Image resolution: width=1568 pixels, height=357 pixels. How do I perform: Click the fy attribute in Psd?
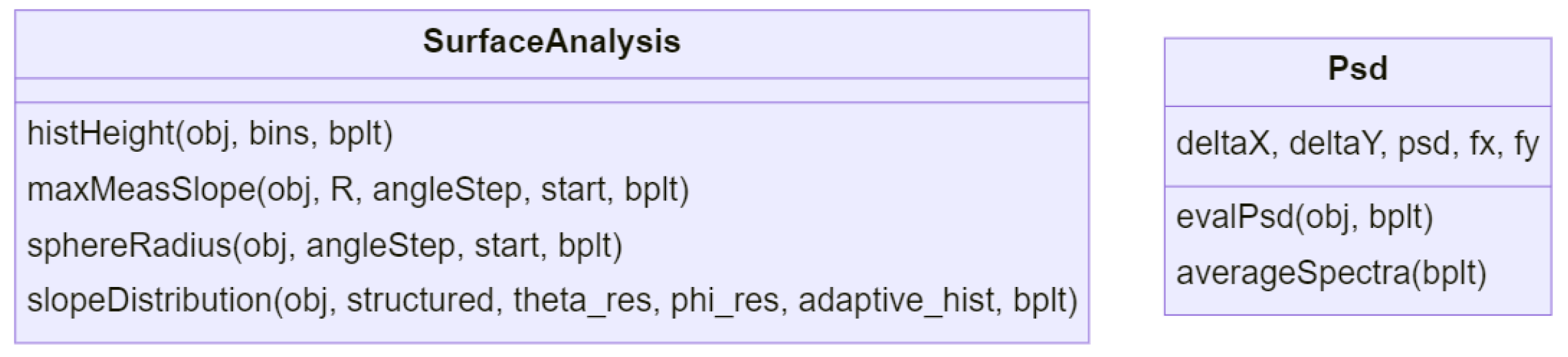(1525, 144)
